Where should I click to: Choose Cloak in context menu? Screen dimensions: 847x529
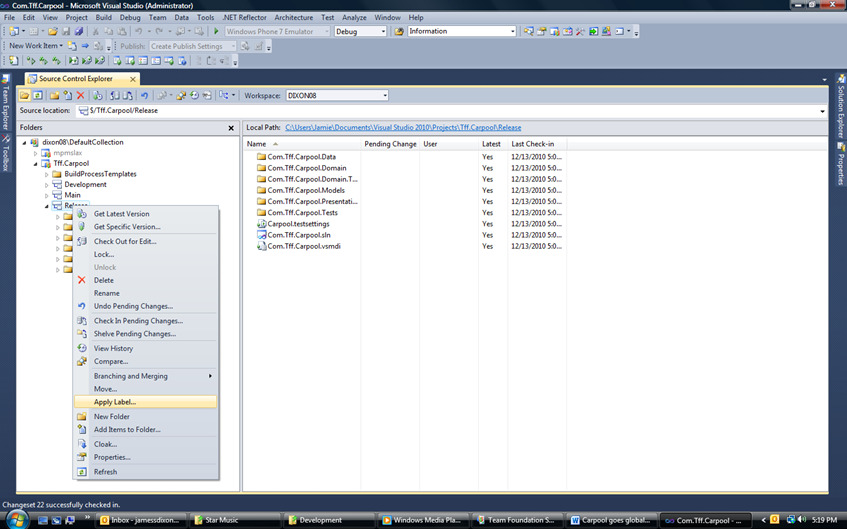pos(146,444)
